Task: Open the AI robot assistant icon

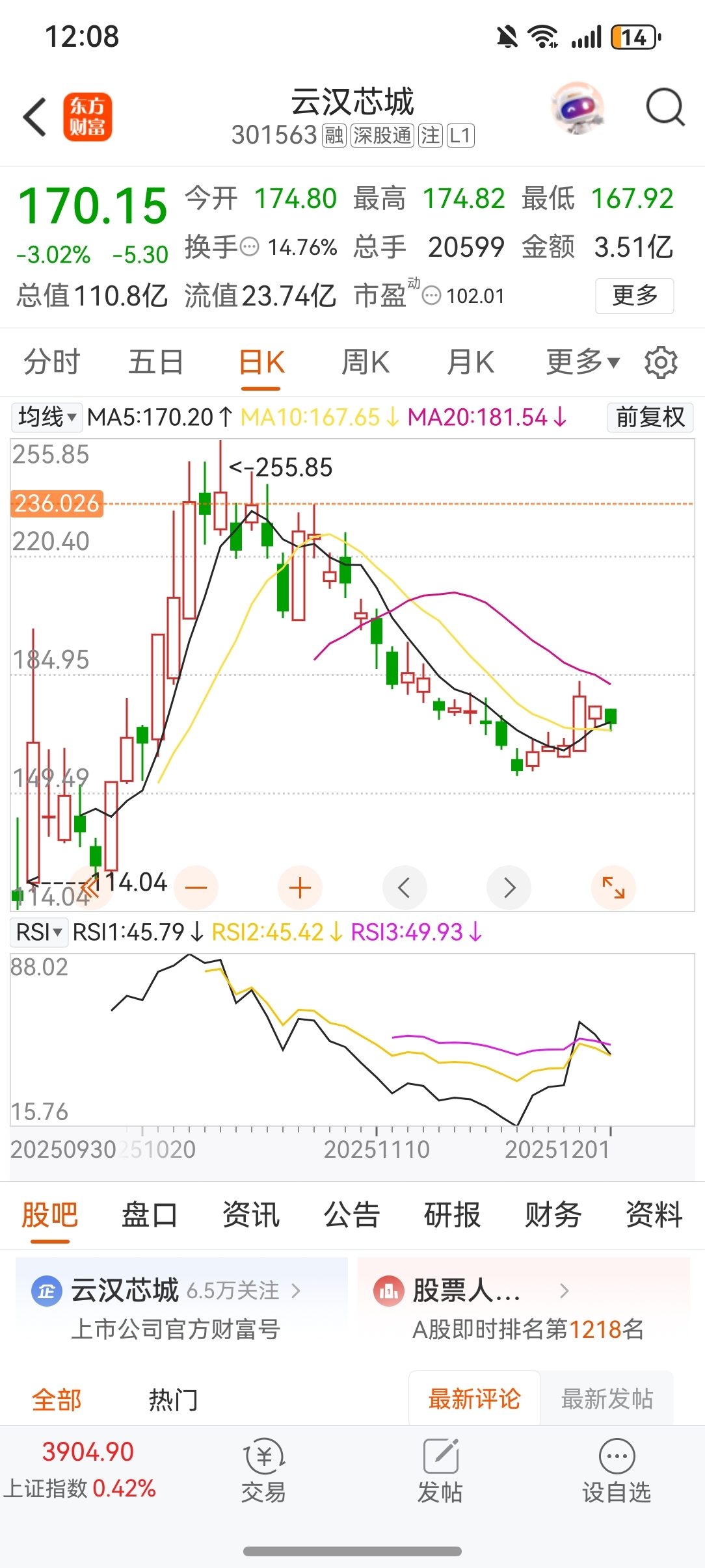Action: point(578,108)
